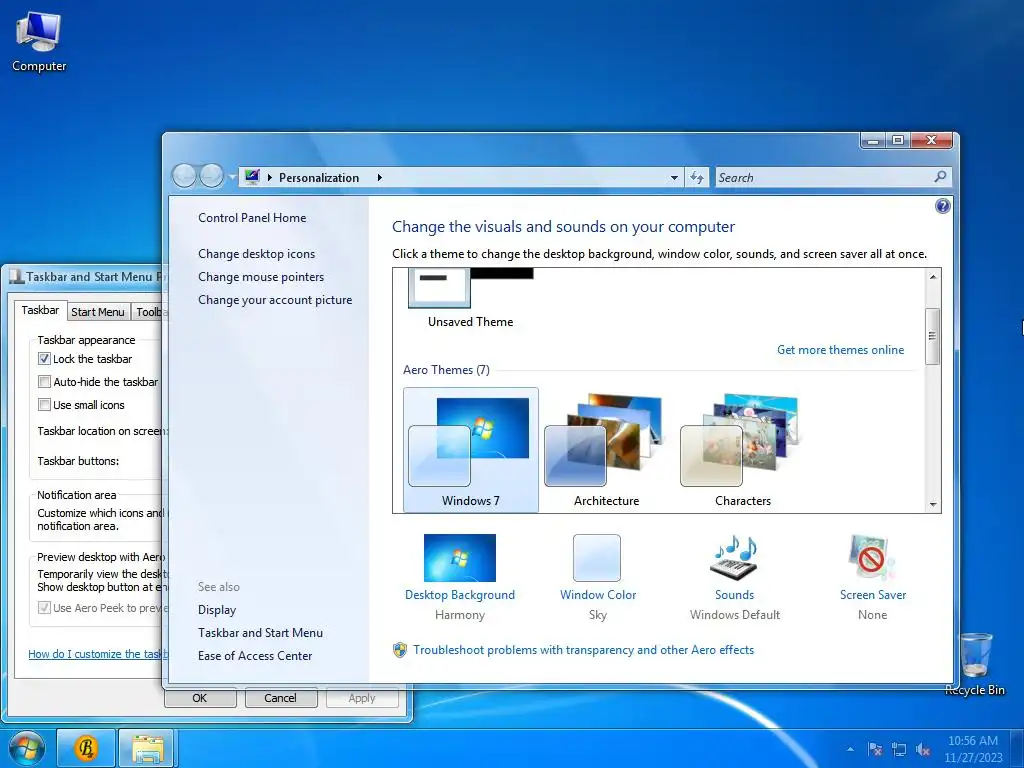Screen dimensions: 1024x768
Task: Click the shield icon beside Troubleshoot link
Action: tap(400, 650)
